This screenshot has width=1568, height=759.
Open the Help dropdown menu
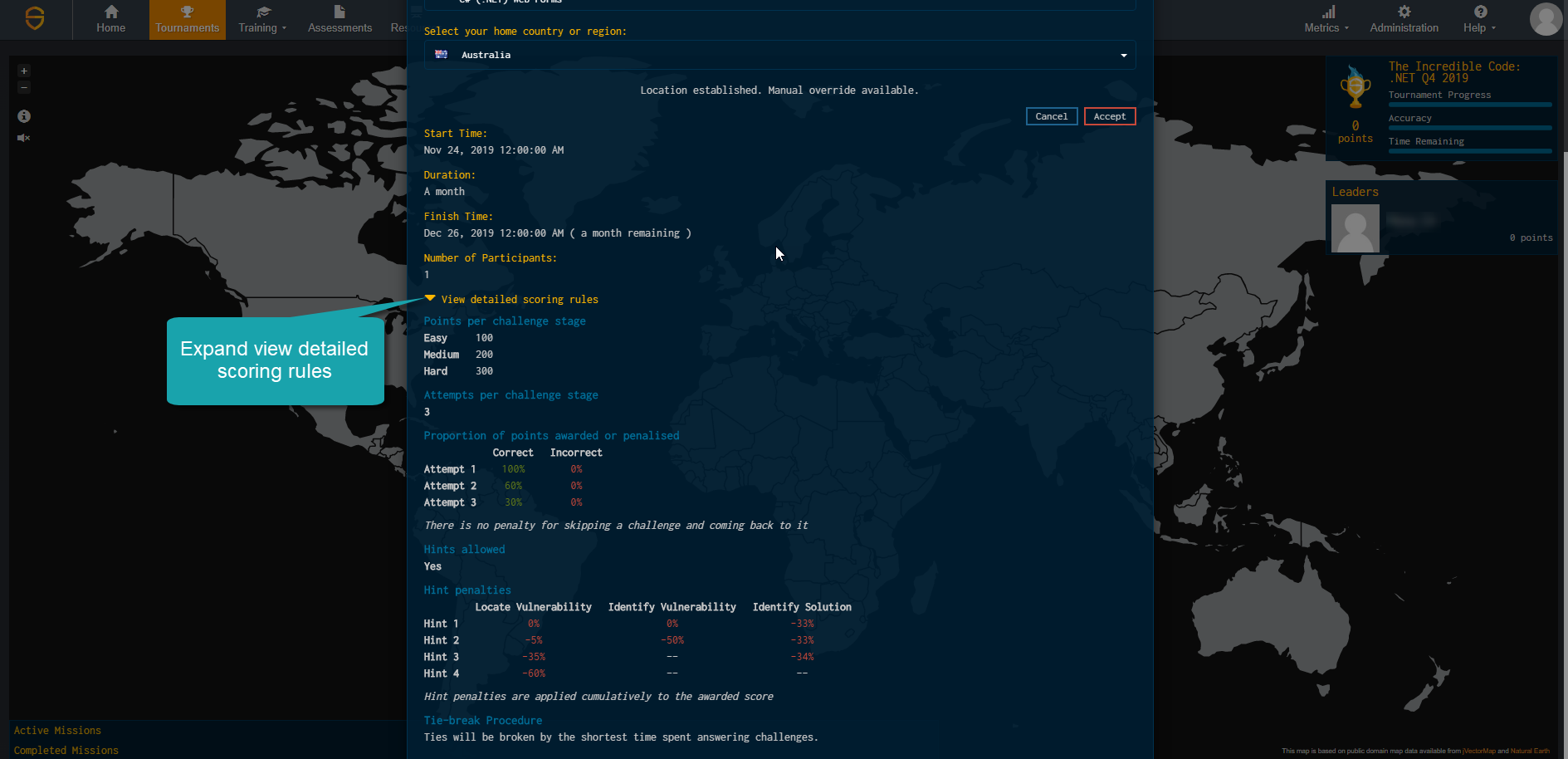coord(1479,19)
